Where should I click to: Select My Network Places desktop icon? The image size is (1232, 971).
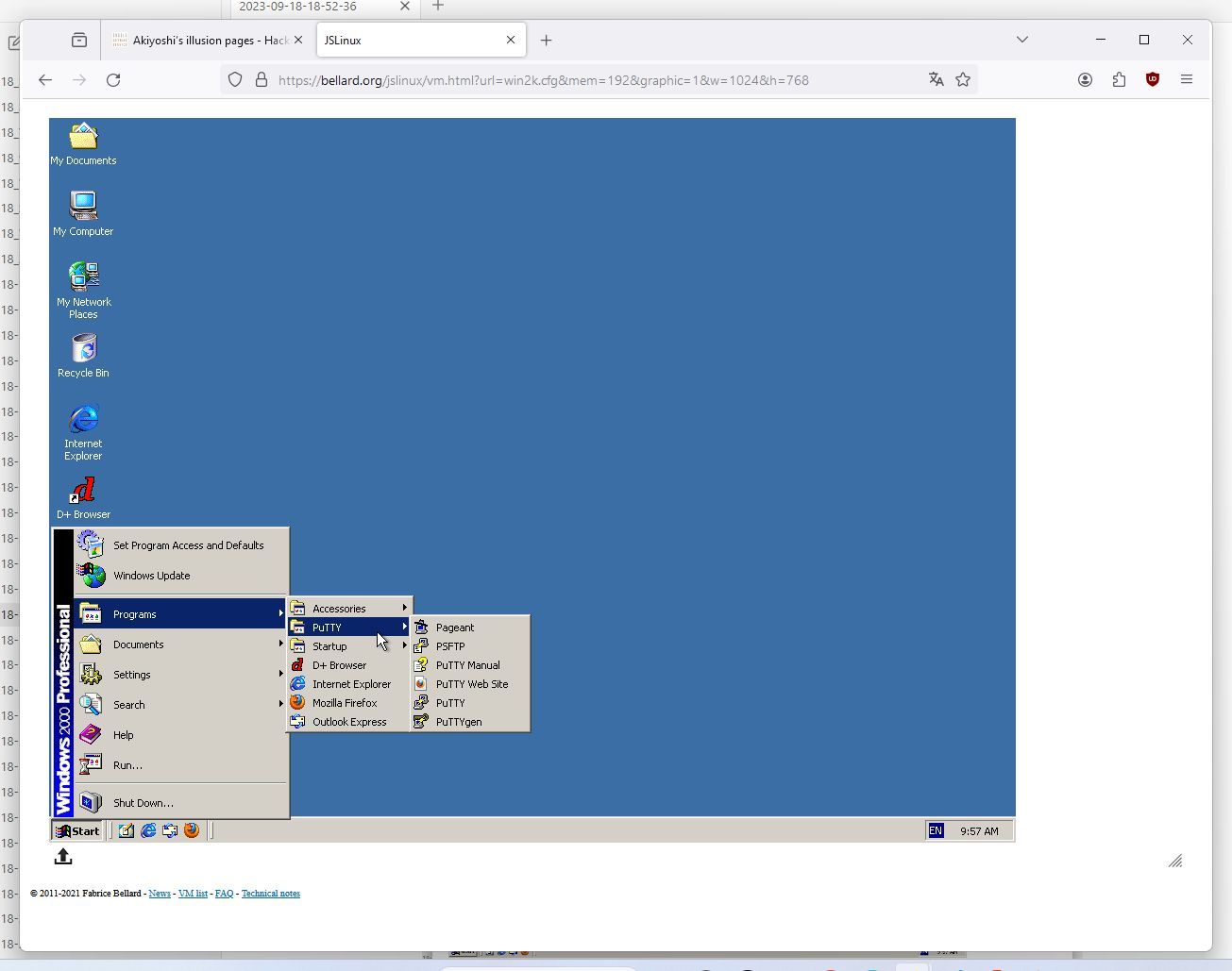[83, 291]
